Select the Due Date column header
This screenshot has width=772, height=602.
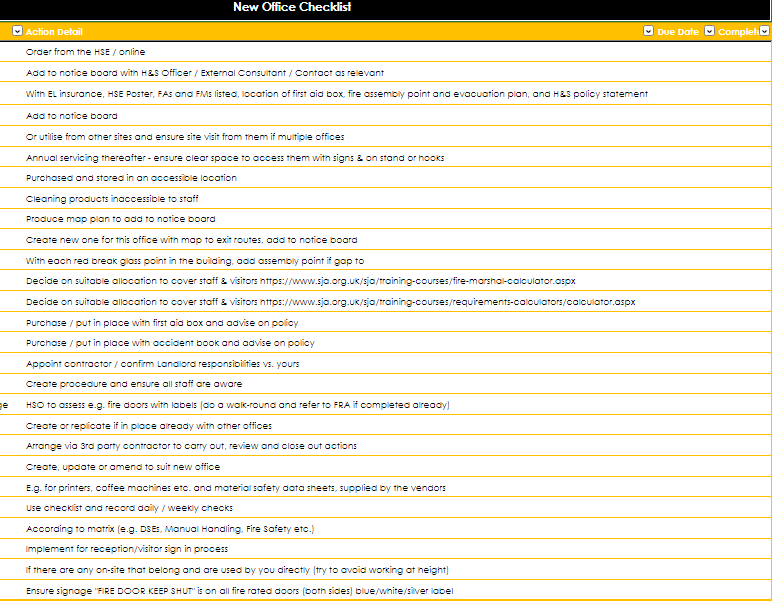678,32
